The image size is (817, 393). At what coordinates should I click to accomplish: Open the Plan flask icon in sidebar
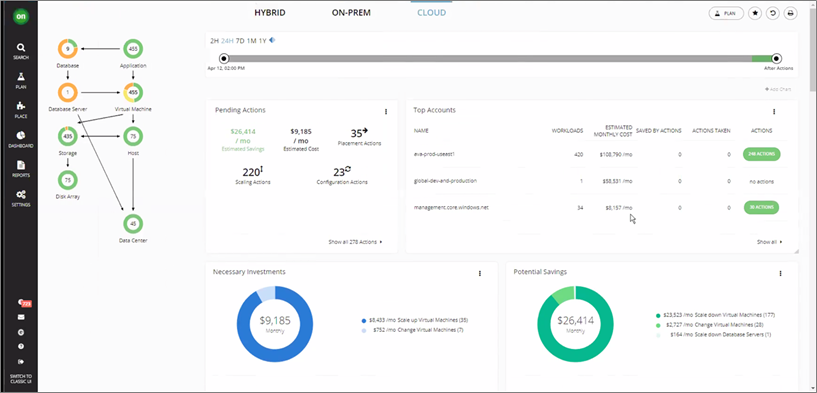point(21,77)
